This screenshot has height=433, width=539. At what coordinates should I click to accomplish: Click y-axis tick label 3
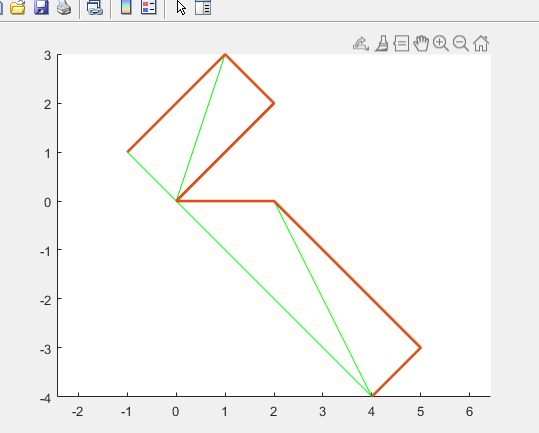47,55
